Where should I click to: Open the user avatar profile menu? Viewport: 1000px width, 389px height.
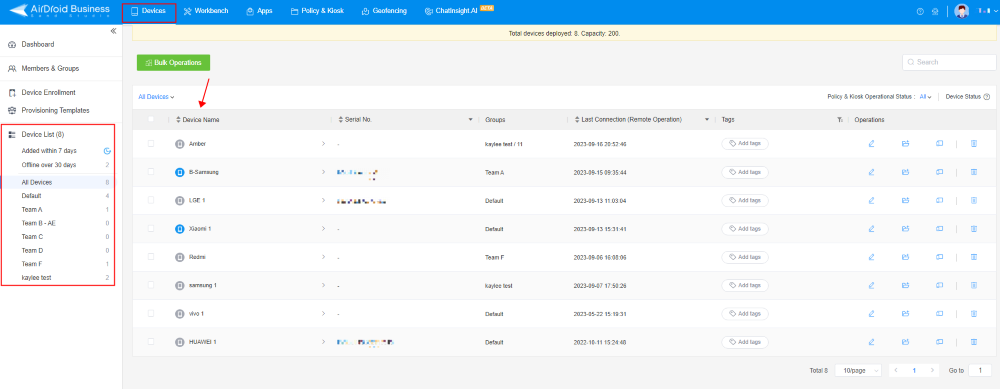tap(962, 11)
